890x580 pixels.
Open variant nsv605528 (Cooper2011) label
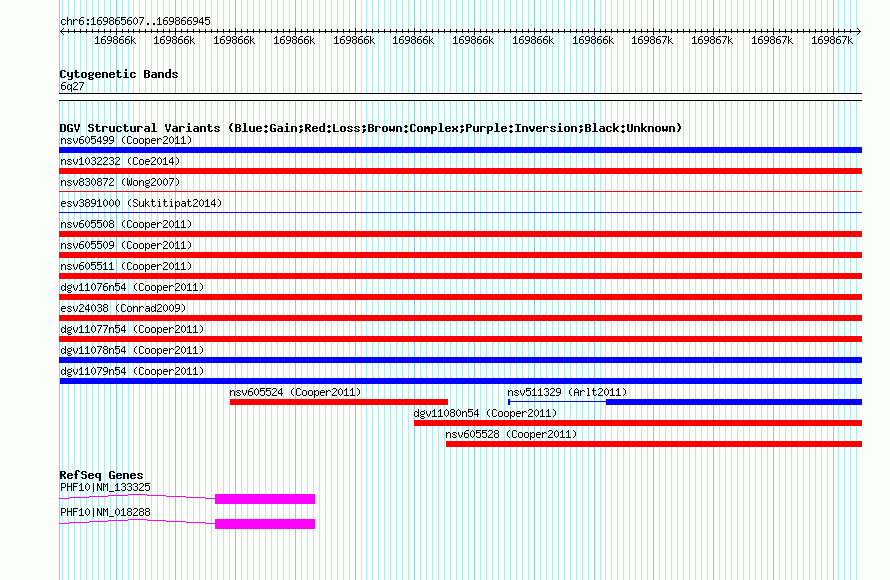click(511, 434)
